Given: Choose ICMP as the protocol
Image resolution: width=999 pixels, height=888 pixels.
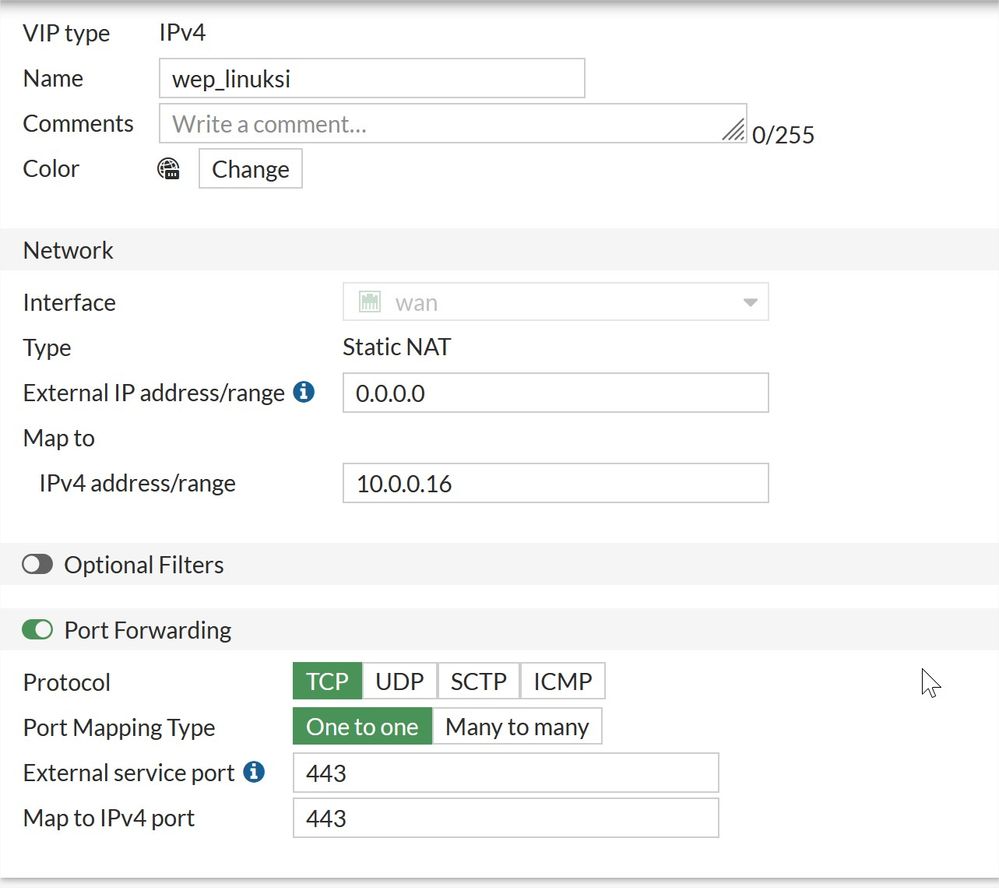Looking at the screenshot, I should [562, 681].
